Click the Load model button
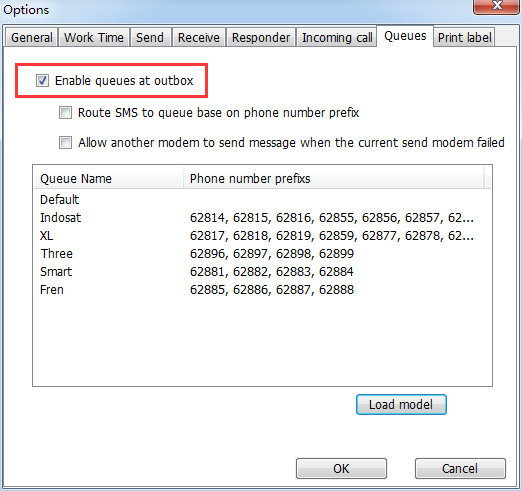522x491 pixels. [x=401, y=405]
